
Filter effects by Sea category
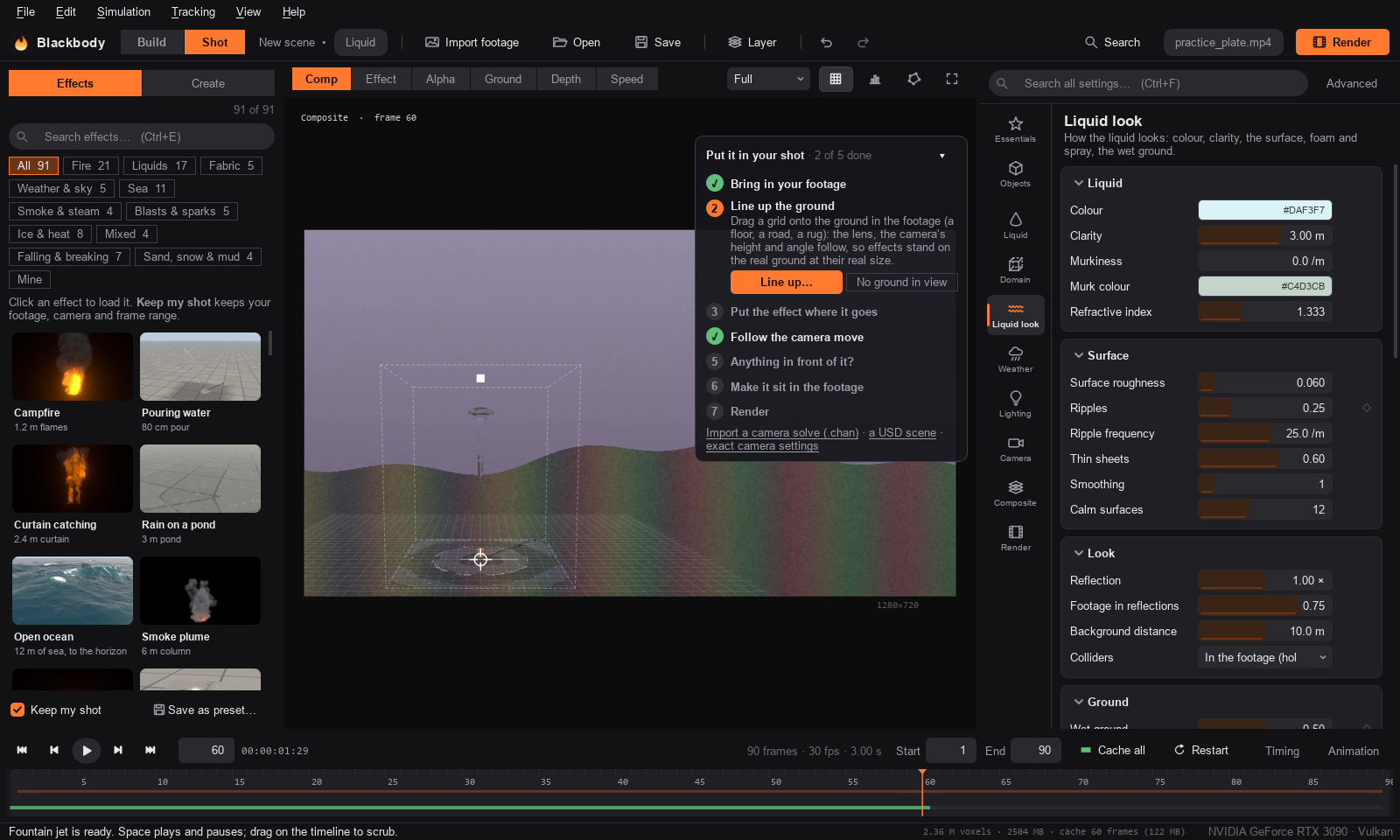(147, 188)
